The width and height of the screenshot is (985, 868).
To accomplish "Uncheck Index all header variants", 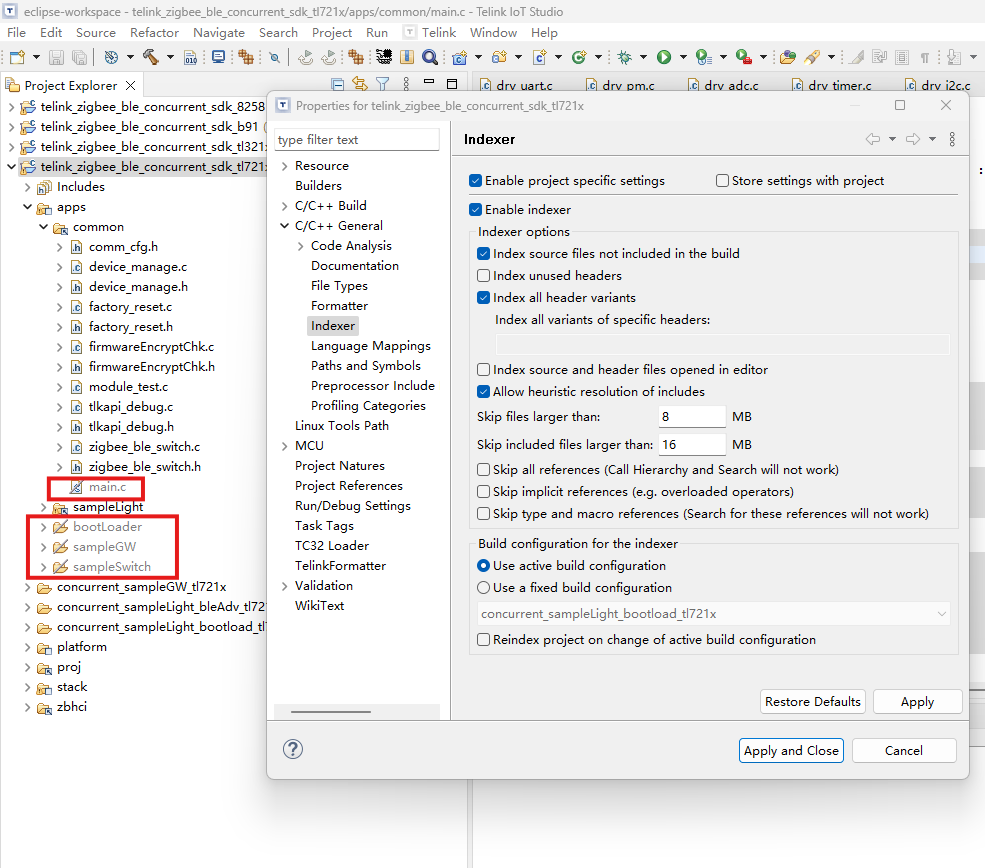I will click(484, 298).
